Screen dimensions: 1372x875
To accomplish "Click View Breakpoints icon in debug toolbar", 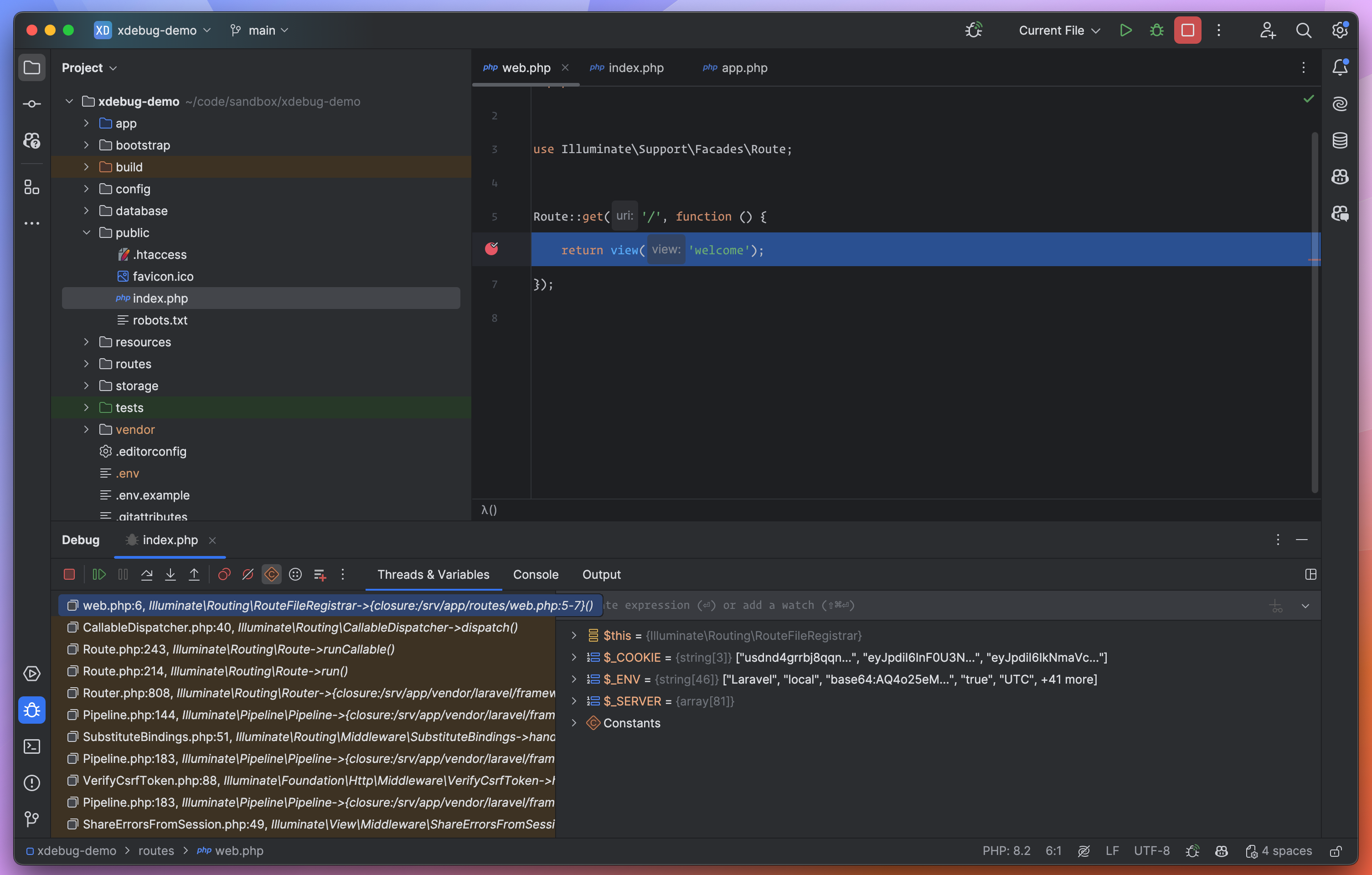I will pyautogui.click(x=224, y=574).
